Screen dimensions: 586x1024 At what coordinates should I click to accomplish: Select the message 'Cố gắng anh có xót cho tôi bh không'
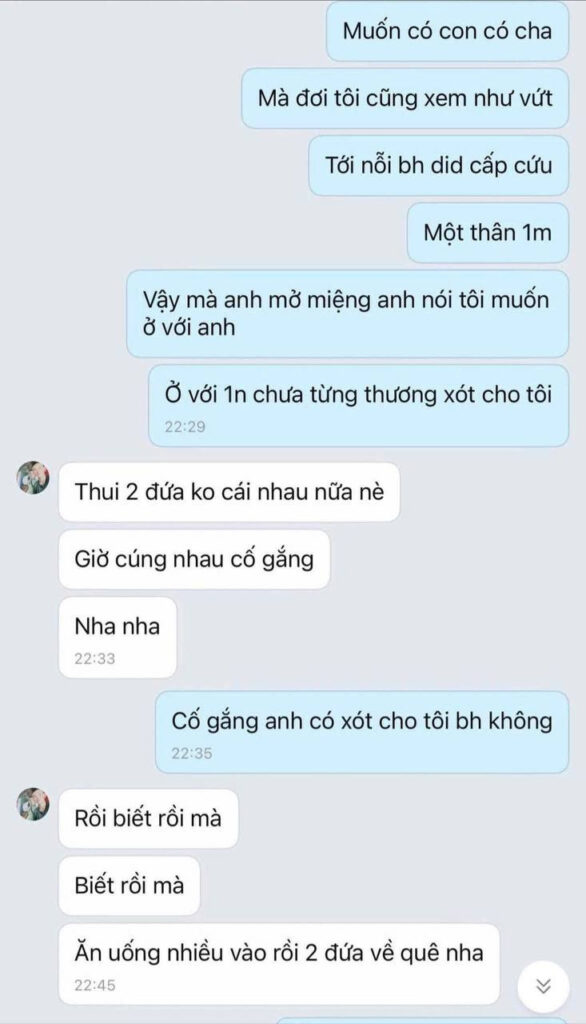pyautogui.click(x=362, y=732)
